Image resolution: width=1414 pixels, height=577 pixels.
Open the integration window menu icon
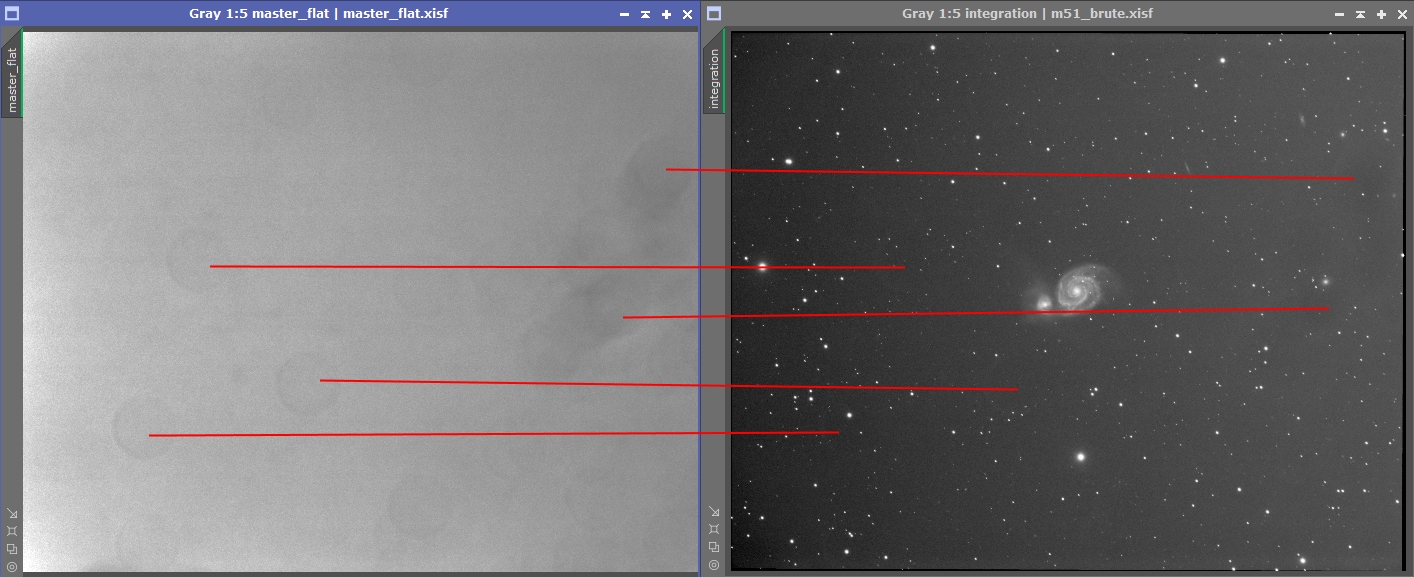coord(713,14)
